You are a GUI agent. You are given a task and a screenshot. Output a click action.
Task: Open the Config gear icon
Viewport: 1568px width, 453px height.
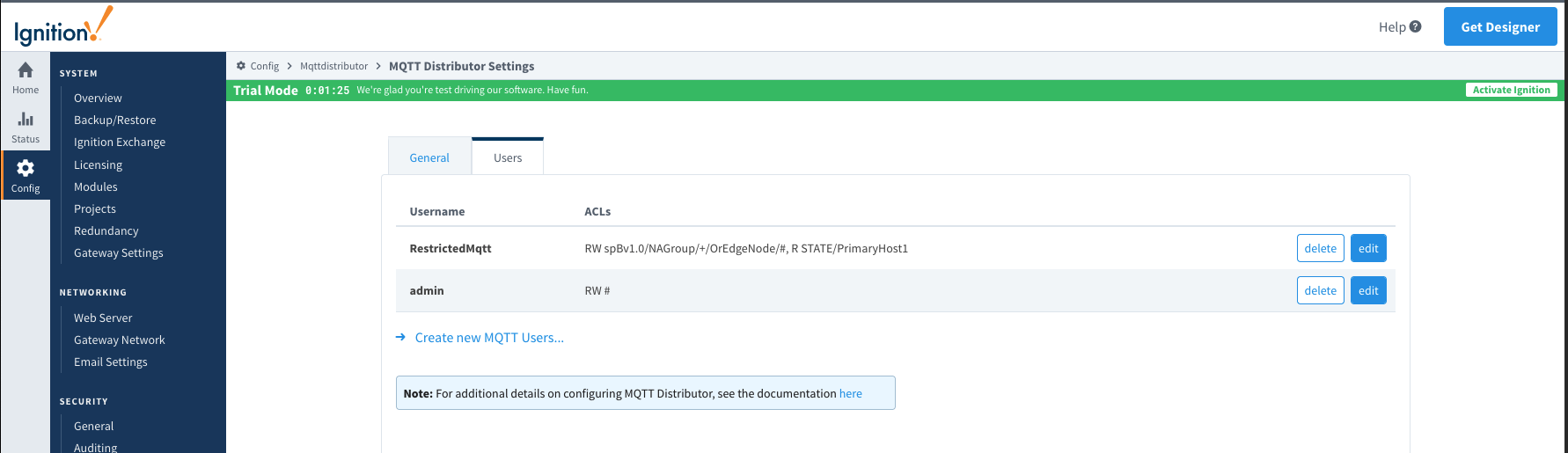(x=26, y=168)
